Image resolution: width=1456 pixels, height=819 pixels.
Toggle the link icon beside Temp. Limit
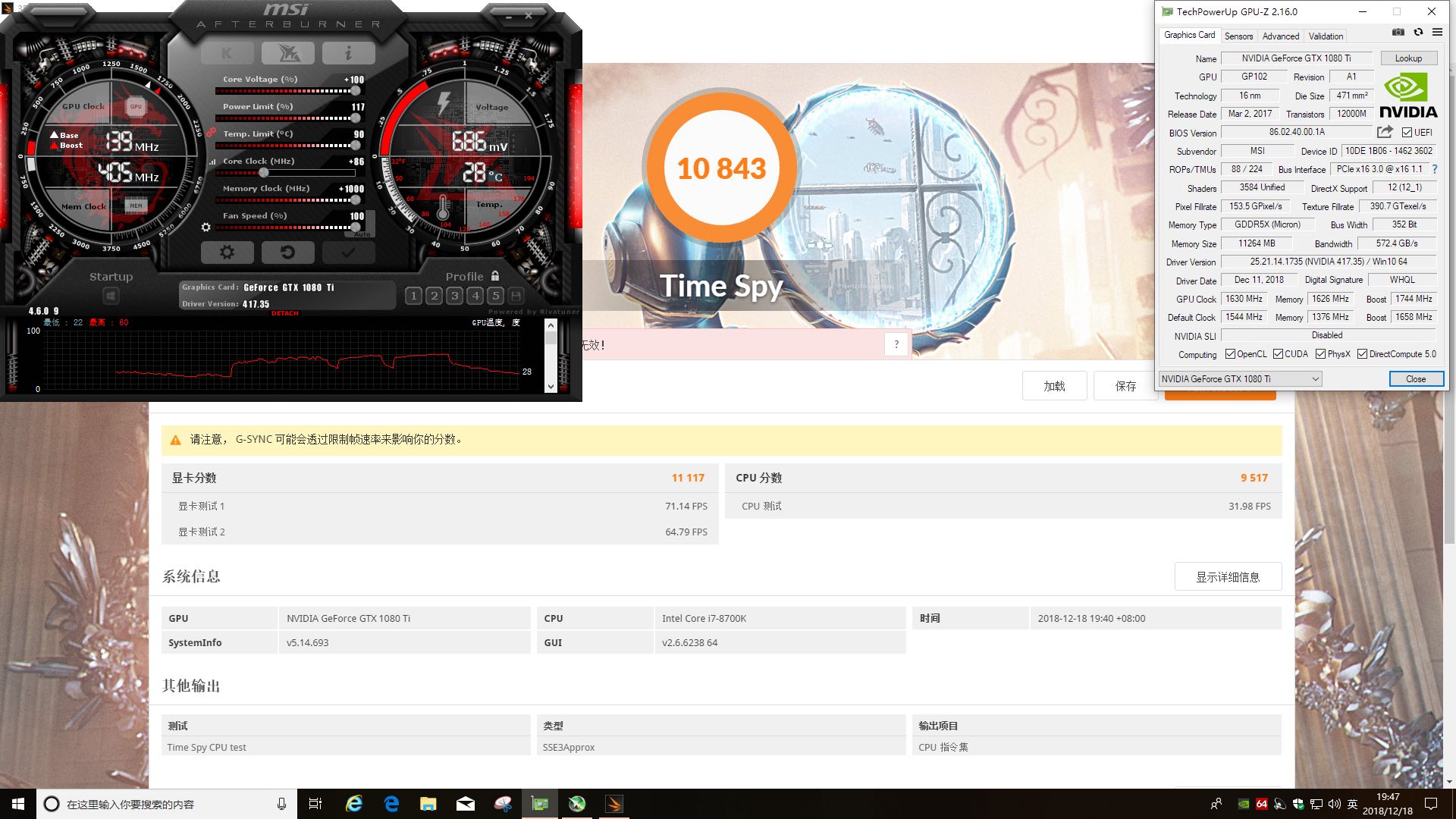click(x=211, y=133)
